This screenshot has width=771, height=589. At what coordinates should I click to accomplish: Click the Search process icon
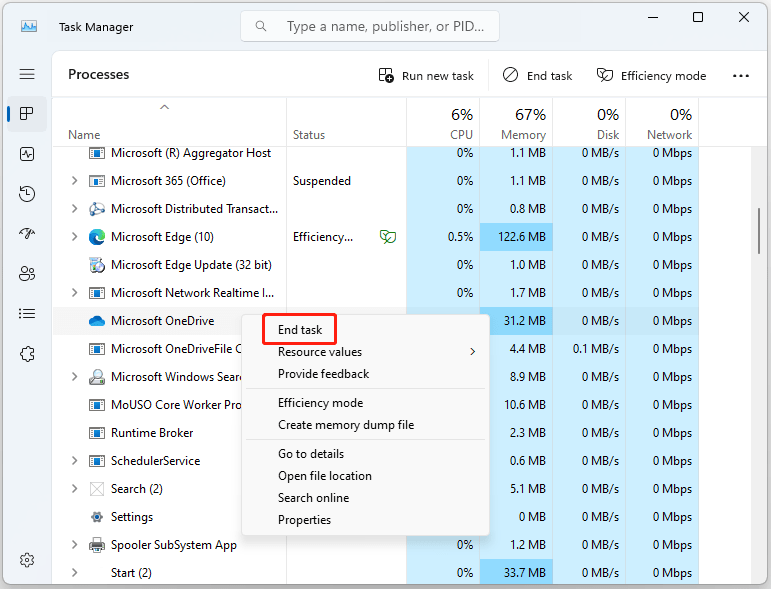[97, 489]
